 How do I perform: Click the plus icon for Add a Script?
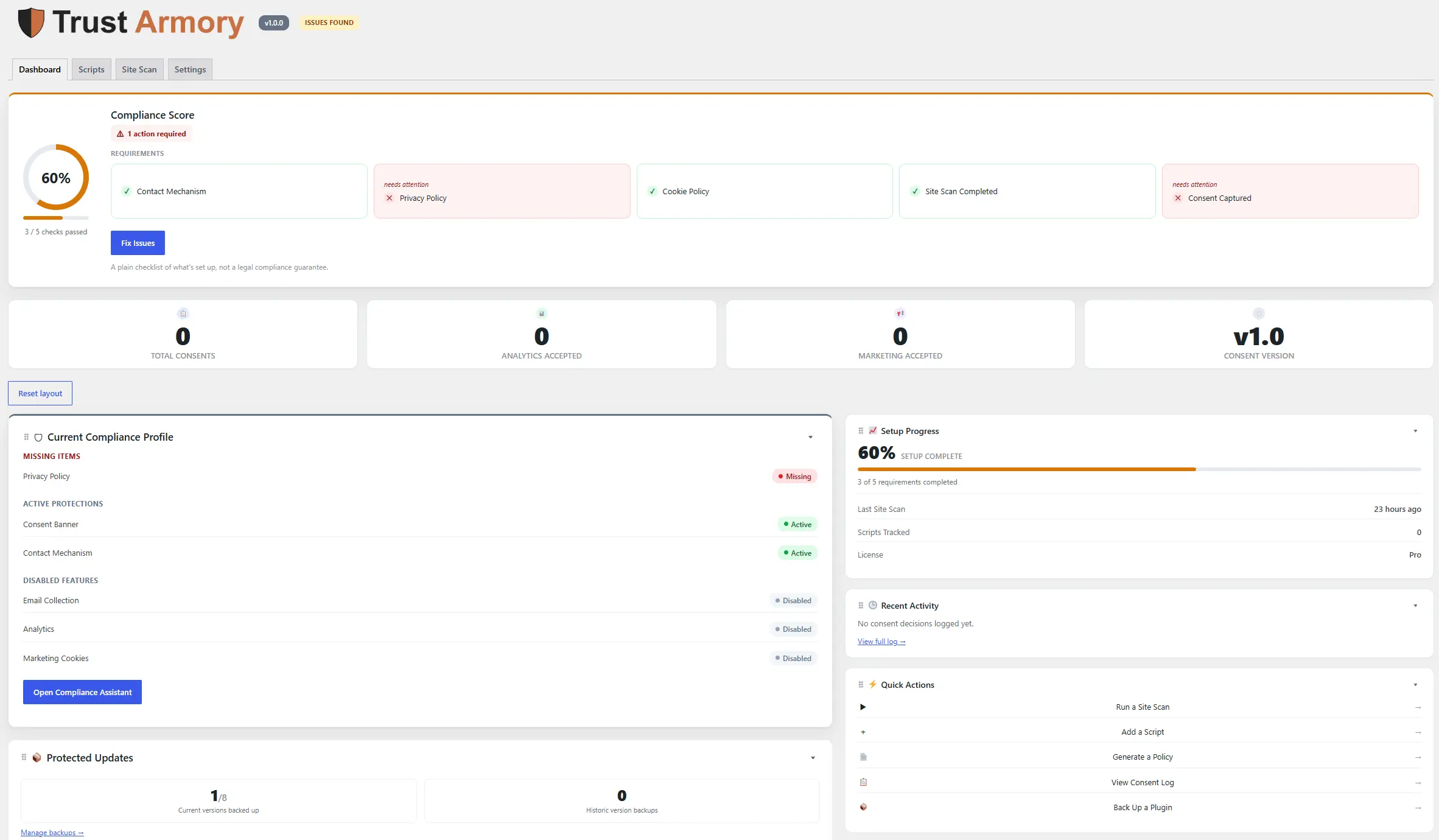tap(863, 732)
